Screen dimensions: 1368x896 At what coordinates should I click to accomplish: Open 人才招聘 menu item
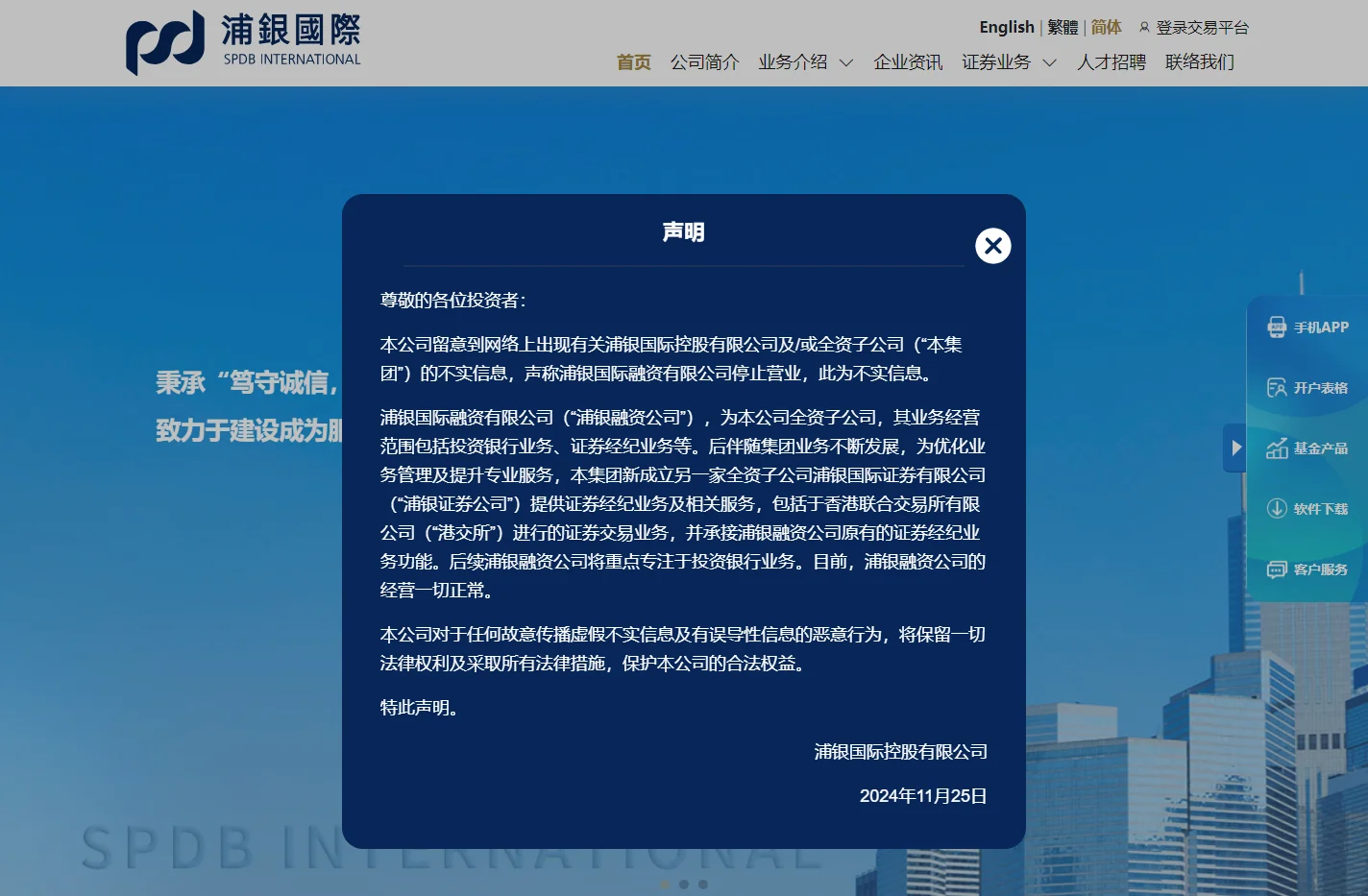click(1111, 62)
